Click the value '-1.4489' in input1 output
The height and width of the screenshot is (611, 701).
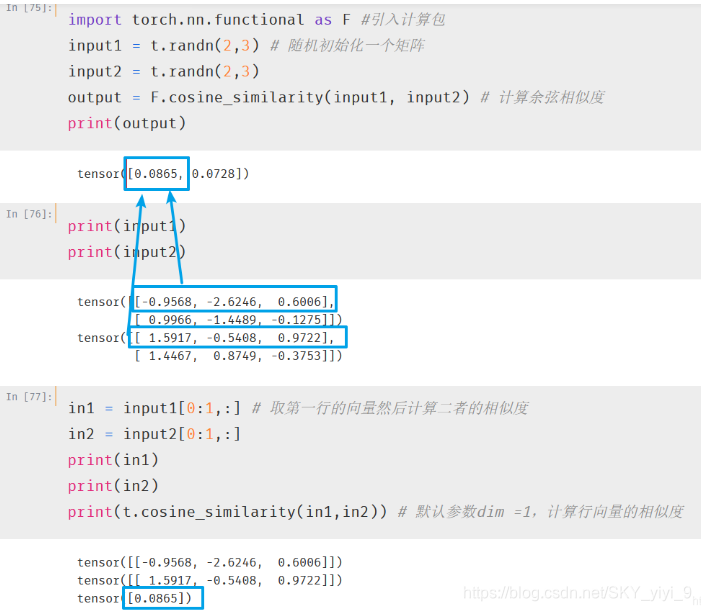231,320
